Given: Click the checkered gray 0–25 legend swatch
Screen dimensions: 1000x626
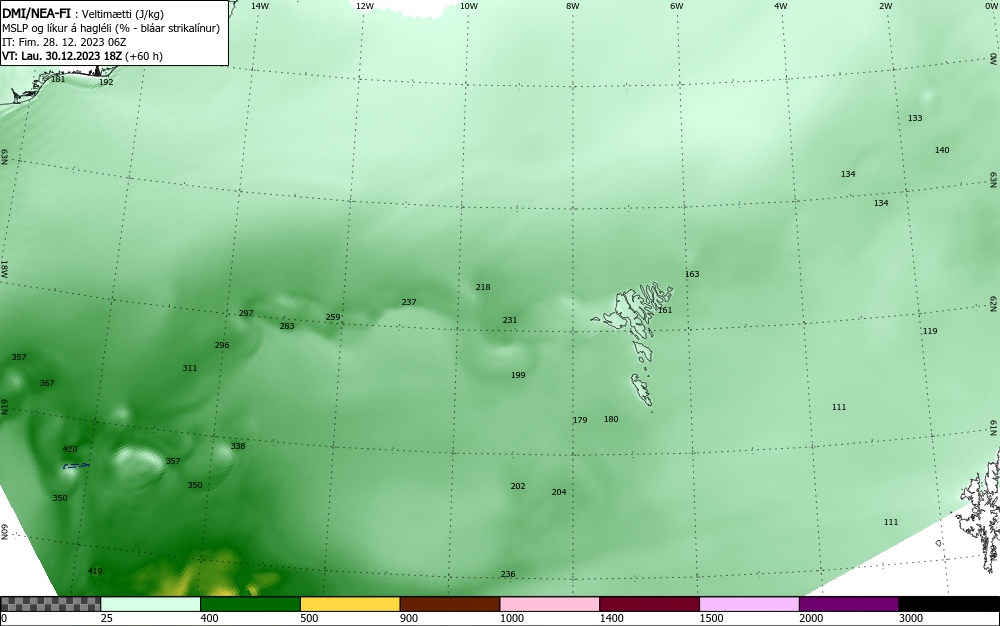Looking at the screenshot, I should [x=50, y=604].
